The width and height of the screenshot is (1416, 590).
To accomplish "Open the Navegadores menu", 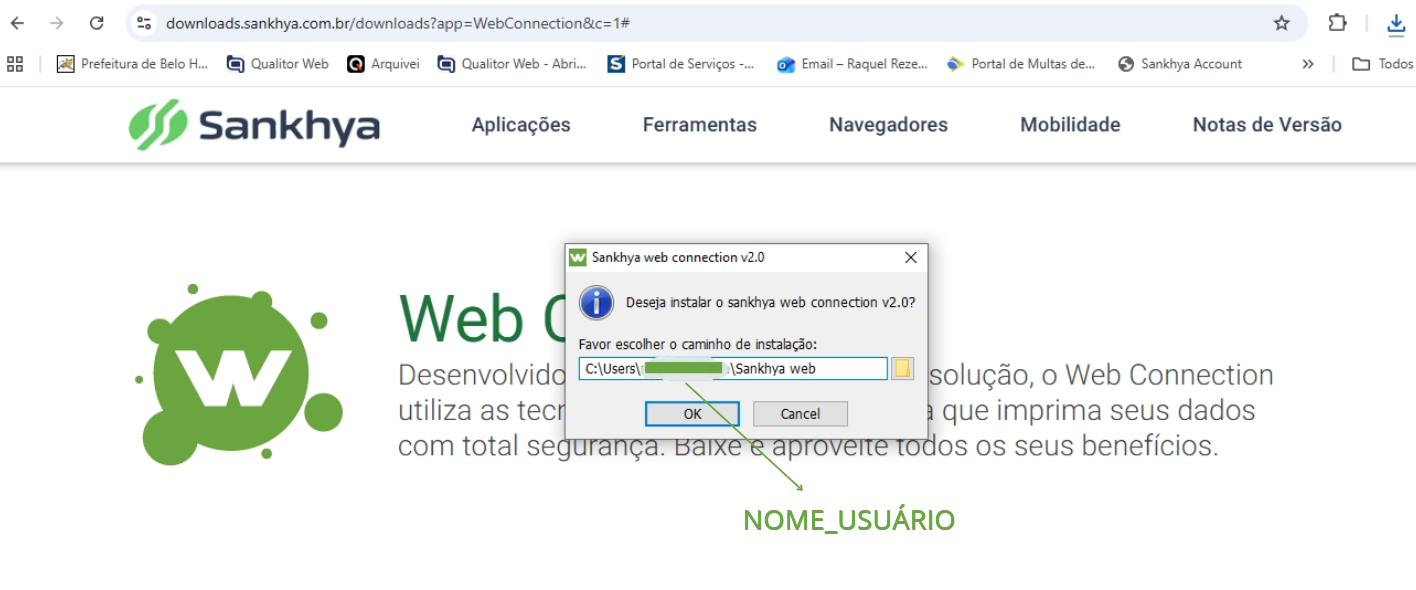I will (888, 125).
